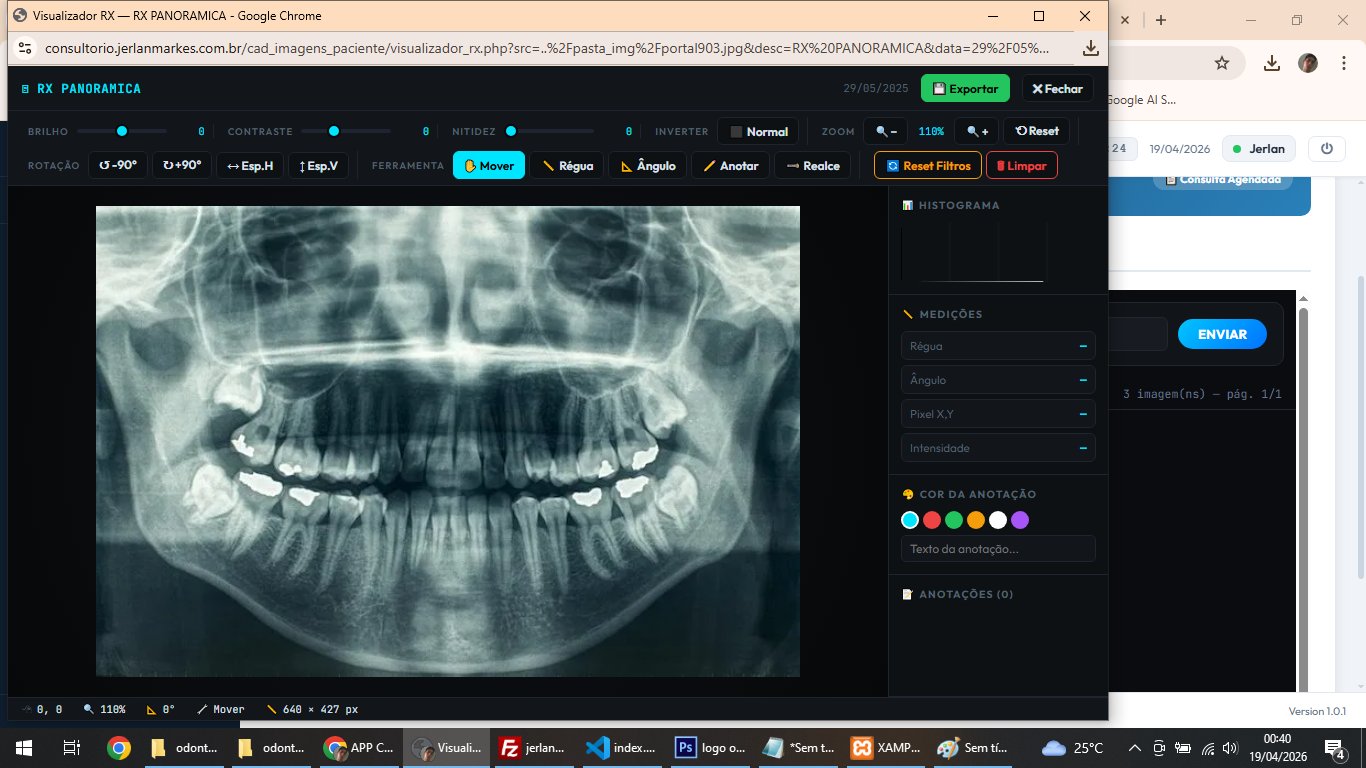This screenshot has width=1366, height=768.
Task: Open the Exportar menu
Action: pyautogui.click(x=964, y=88)
